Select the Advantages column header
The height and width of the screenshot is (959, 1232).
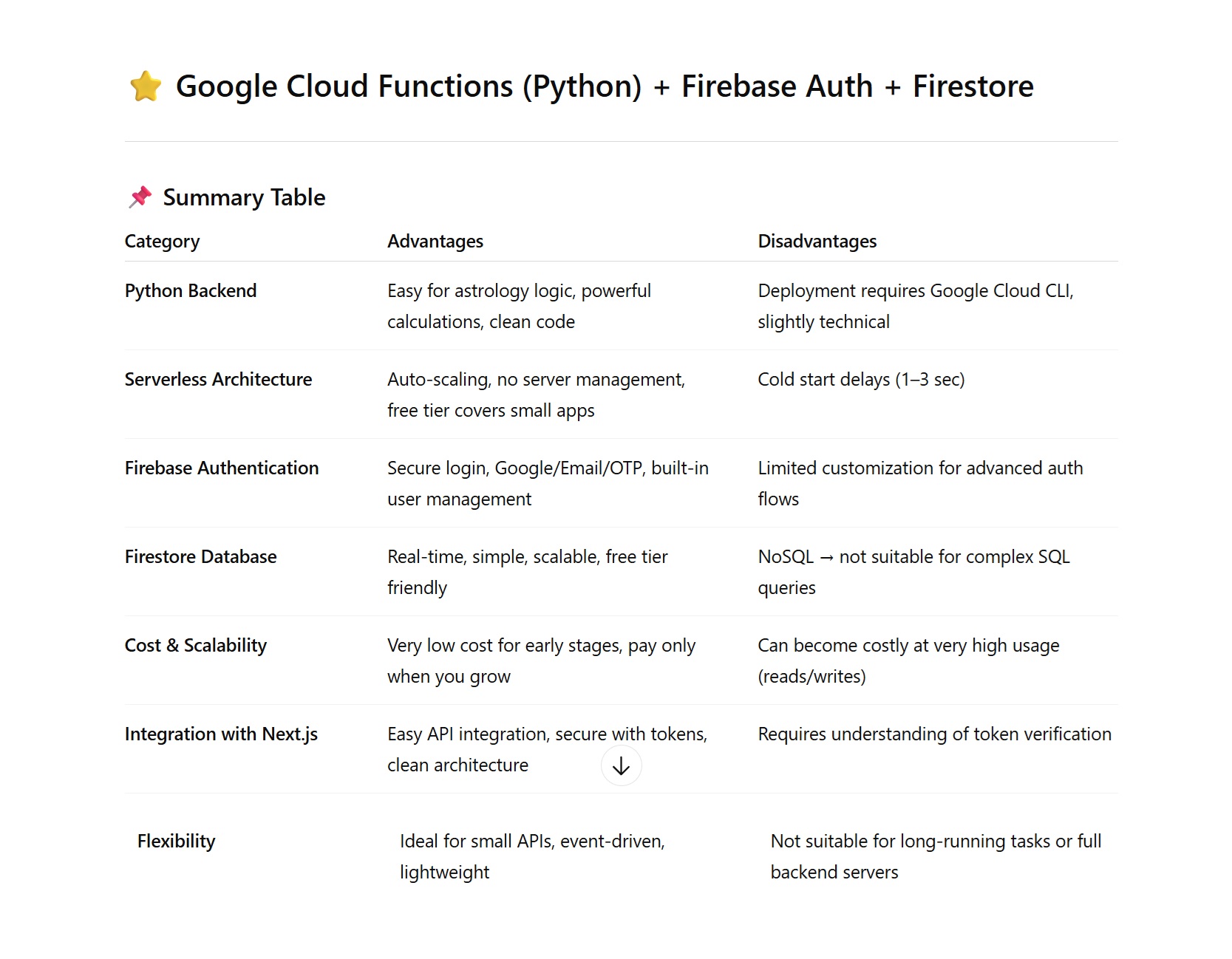click(x=435, y=242)
